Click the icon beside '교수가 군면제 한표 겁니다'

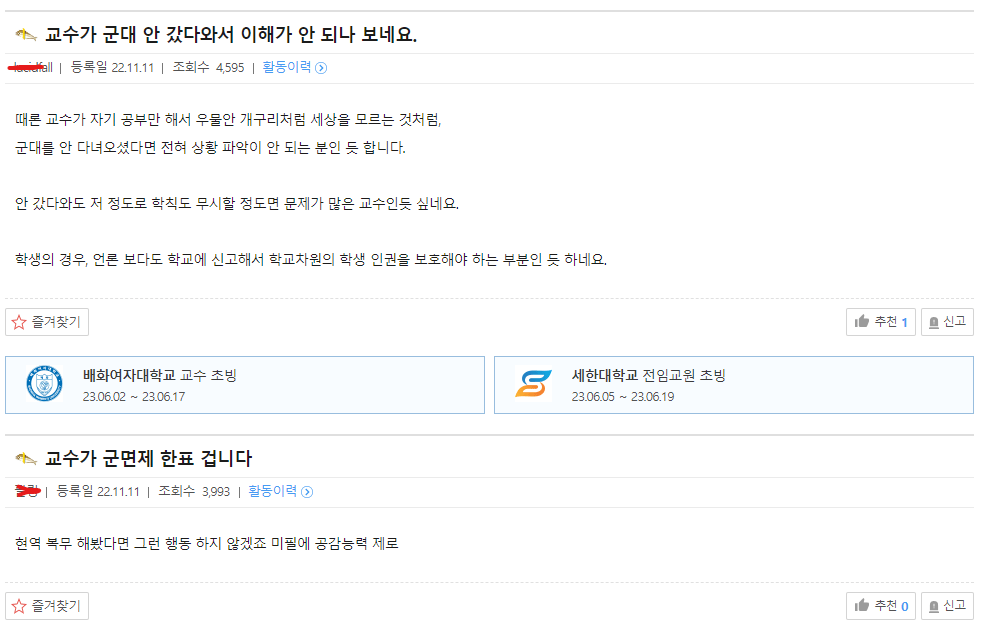(x=26, y=459)
